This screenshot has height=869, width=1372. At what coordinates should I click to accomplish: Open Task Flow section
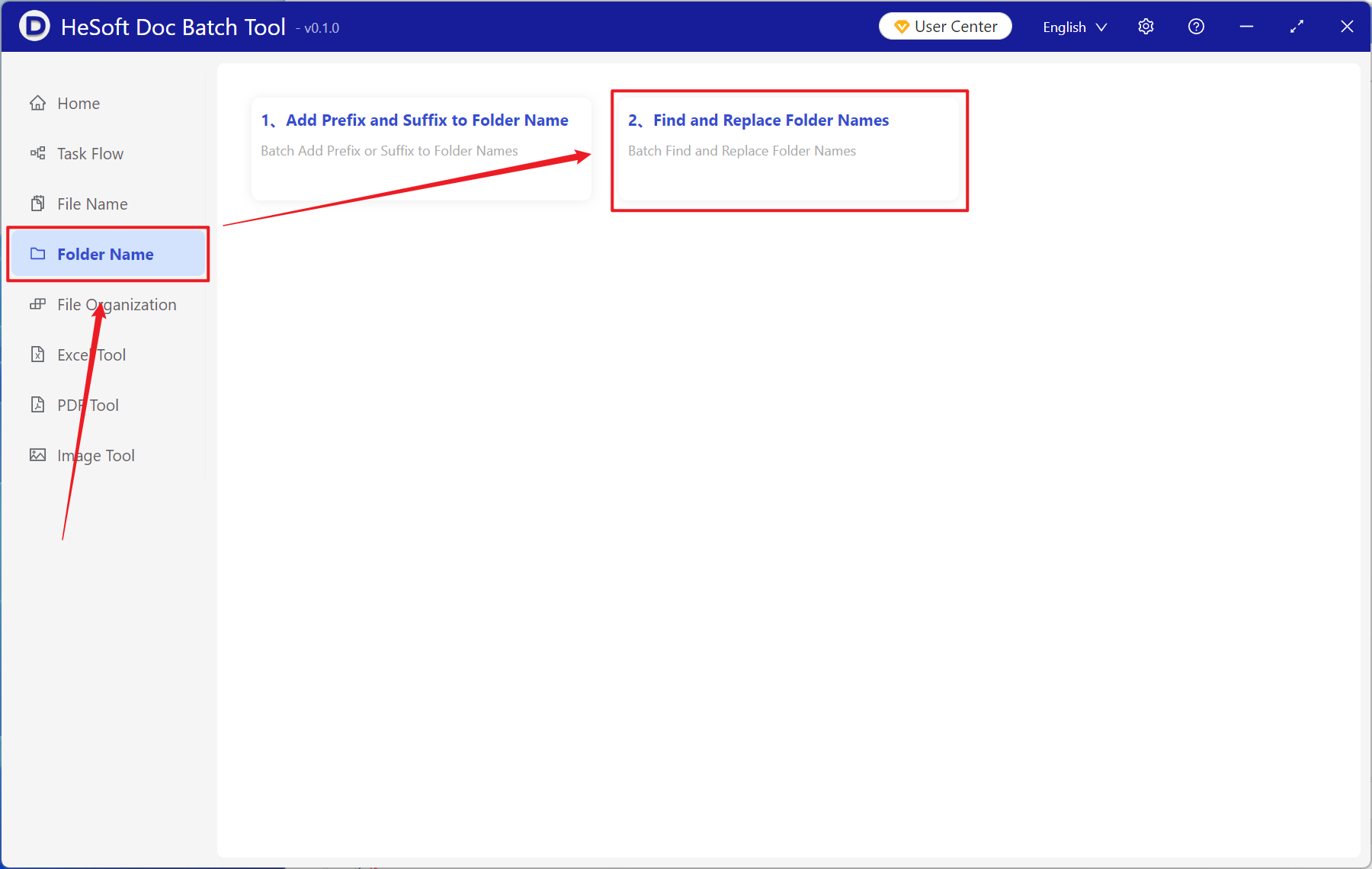coord(107,153)
